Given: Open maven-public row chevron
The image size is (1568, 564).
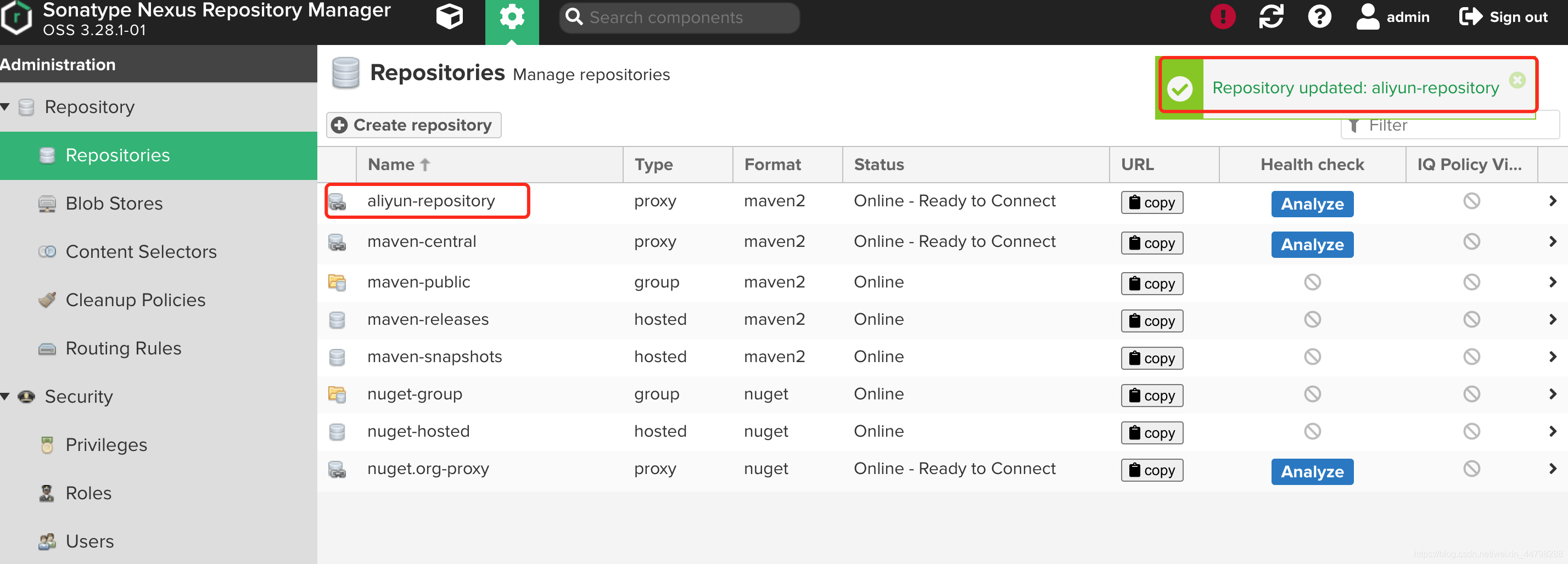Looking at the screenshot, I should tap(1552, 283).
